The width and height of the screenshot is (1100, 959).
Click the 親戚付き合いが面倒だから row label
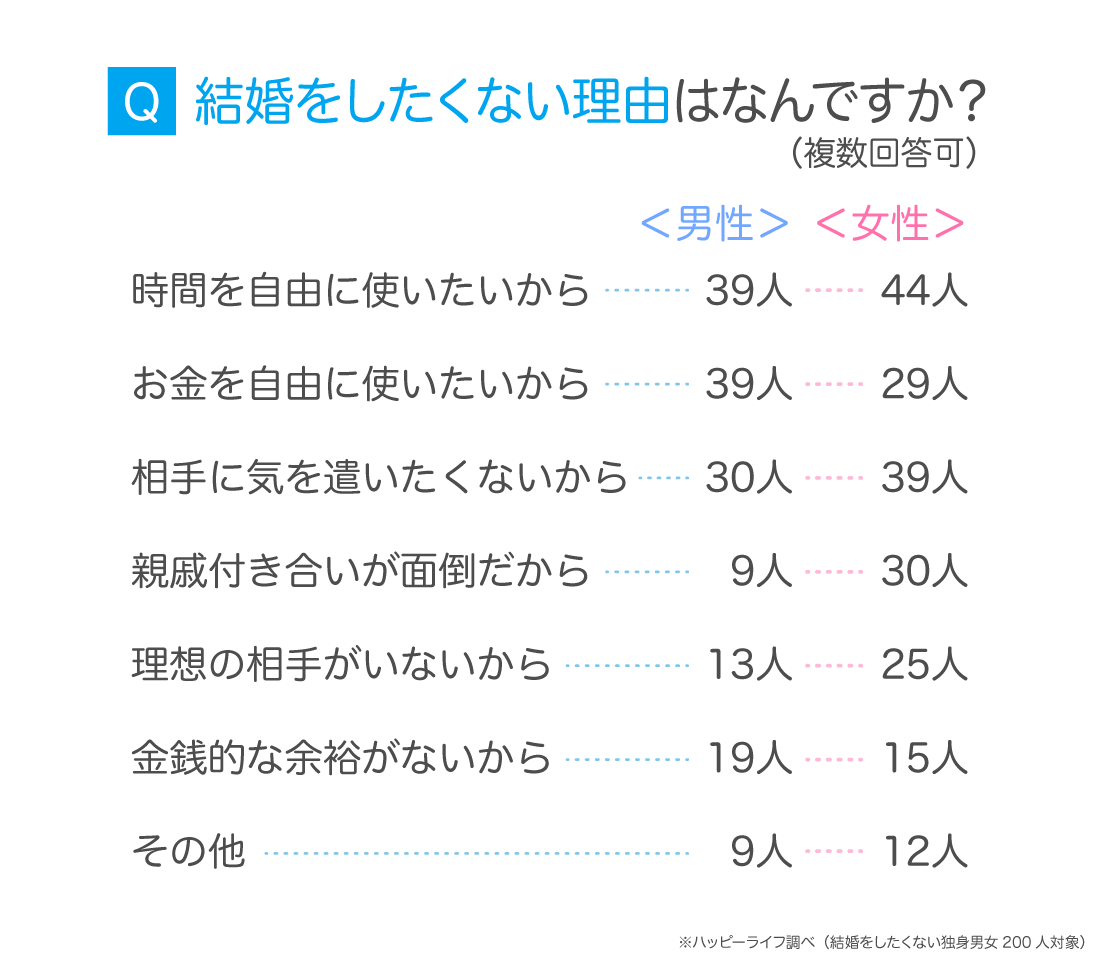(360, 572)
